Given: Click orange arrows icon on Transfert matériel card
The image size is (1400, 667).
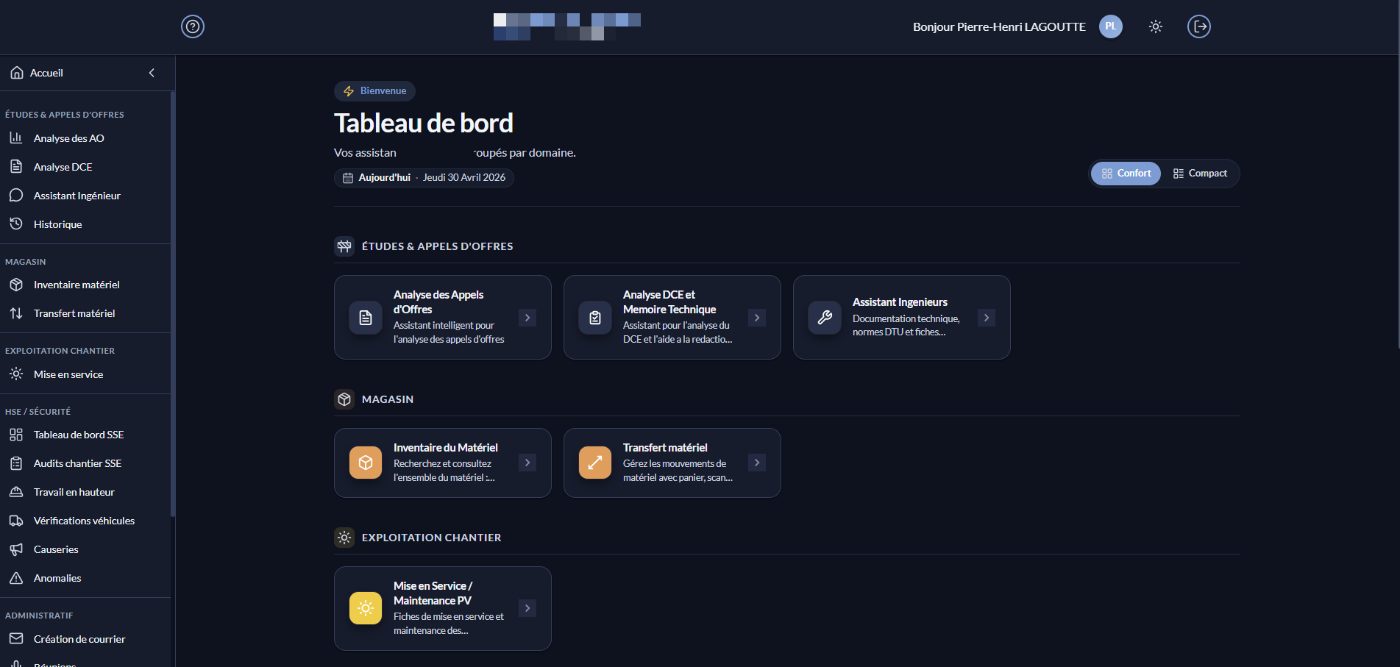Looking at the screenshot, I should 595,463.
